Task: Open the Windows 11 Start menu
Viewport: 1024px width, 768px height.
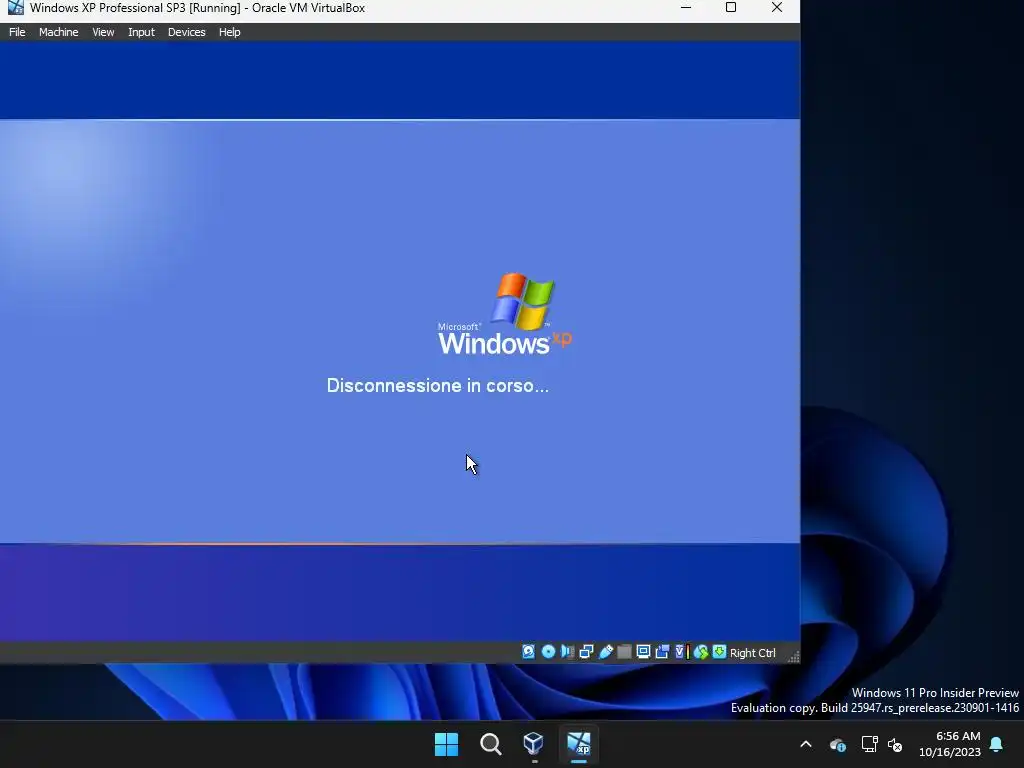Action: point(447,744)
